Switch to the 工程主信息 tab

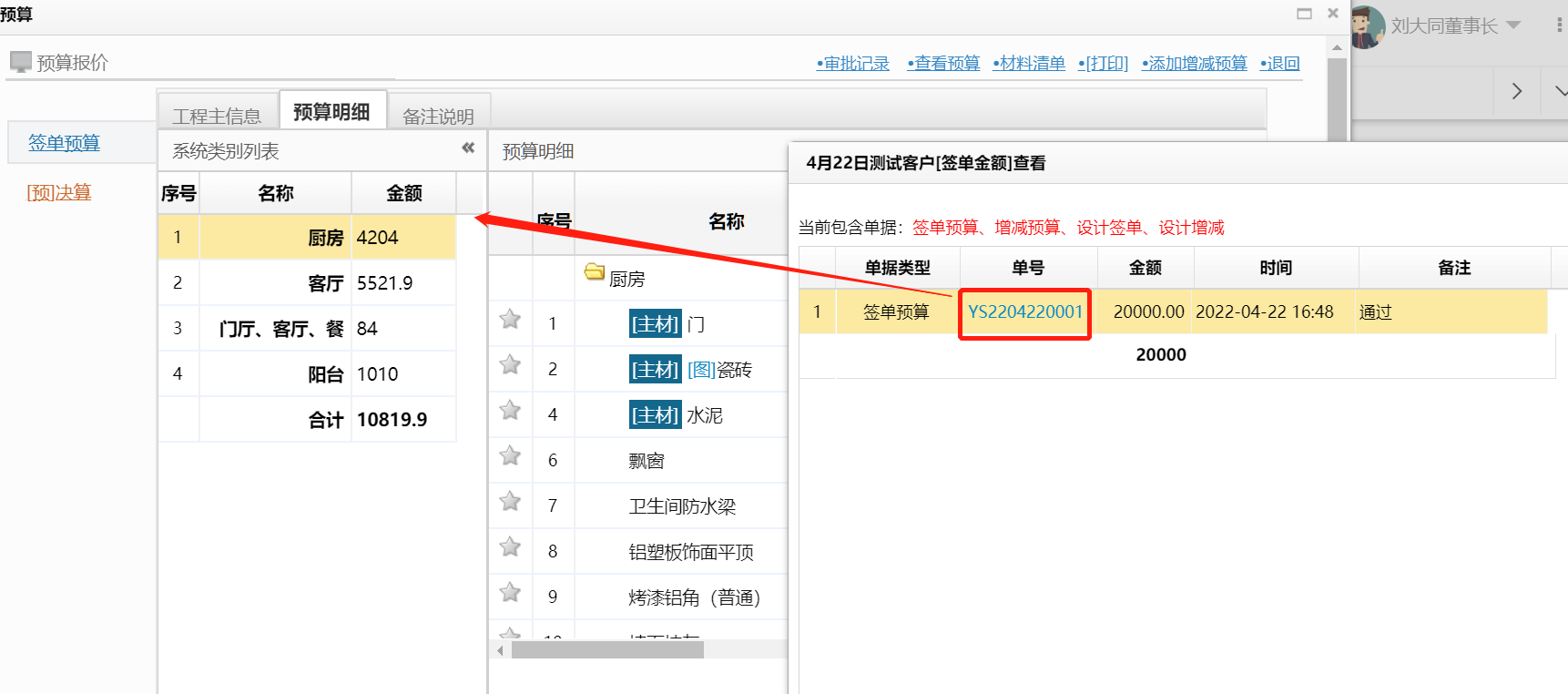[x=217, y=116]
